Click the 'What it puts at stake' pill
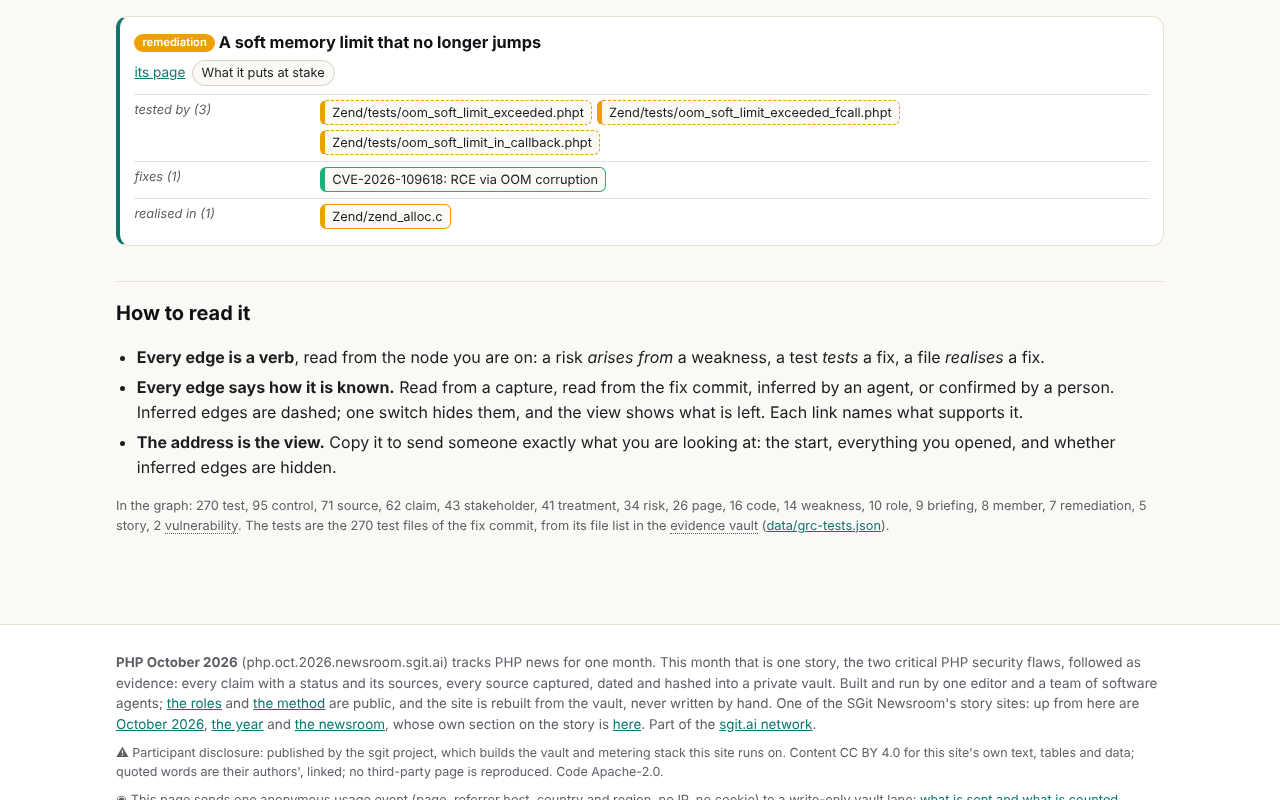1280x800 pixels. click(x=263, y=73)
